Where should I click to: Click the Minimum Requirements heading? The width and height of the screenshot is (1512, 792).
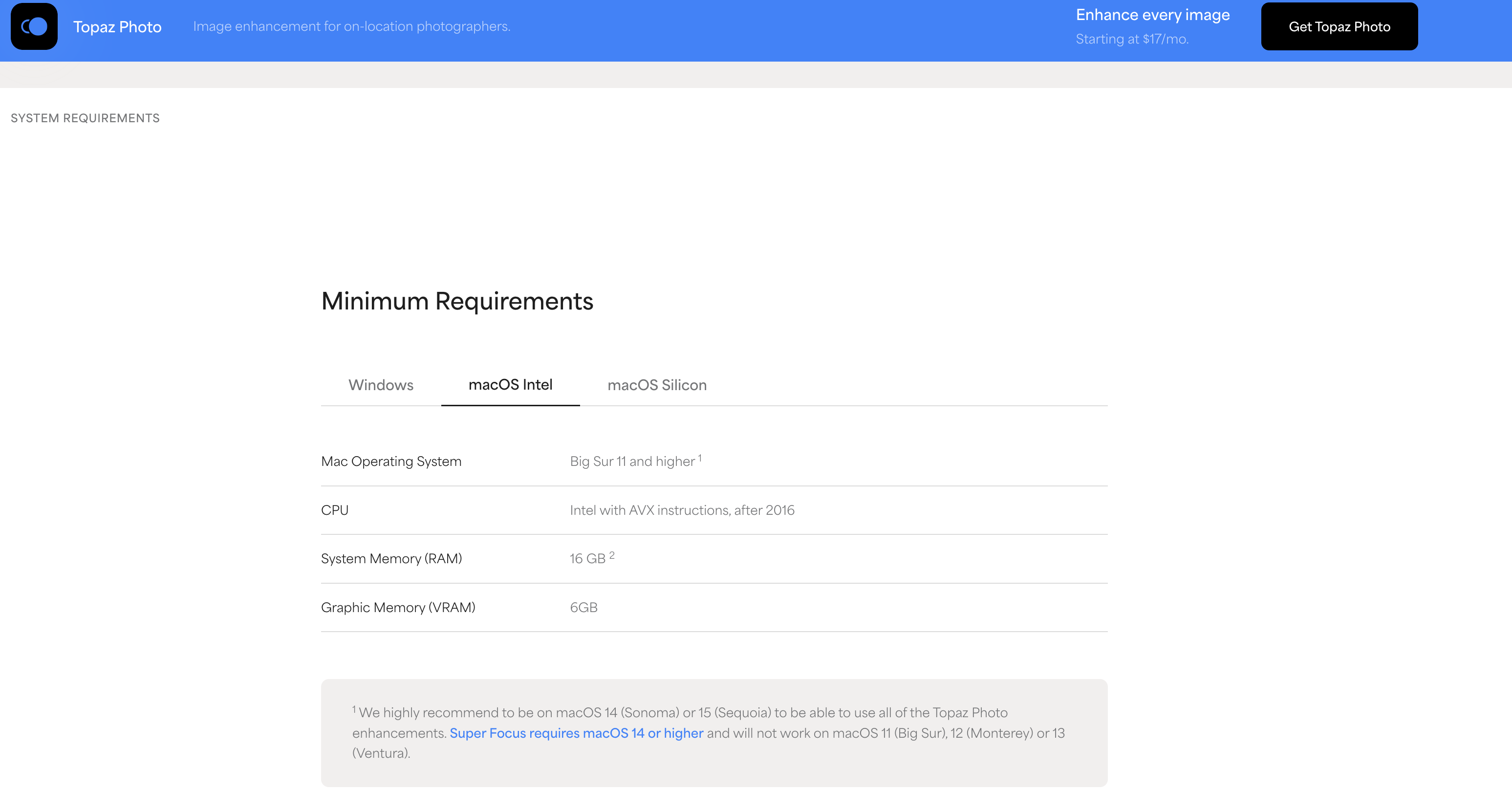(456, 301)
